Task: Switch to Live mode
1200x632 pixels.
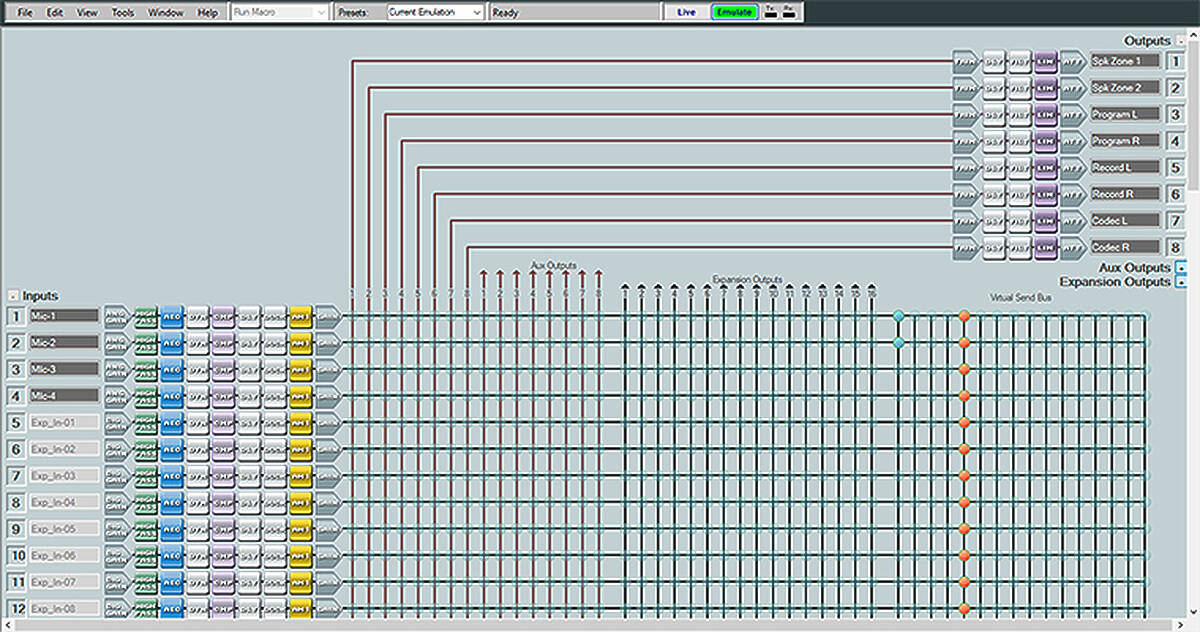Action: pos(686,12)
